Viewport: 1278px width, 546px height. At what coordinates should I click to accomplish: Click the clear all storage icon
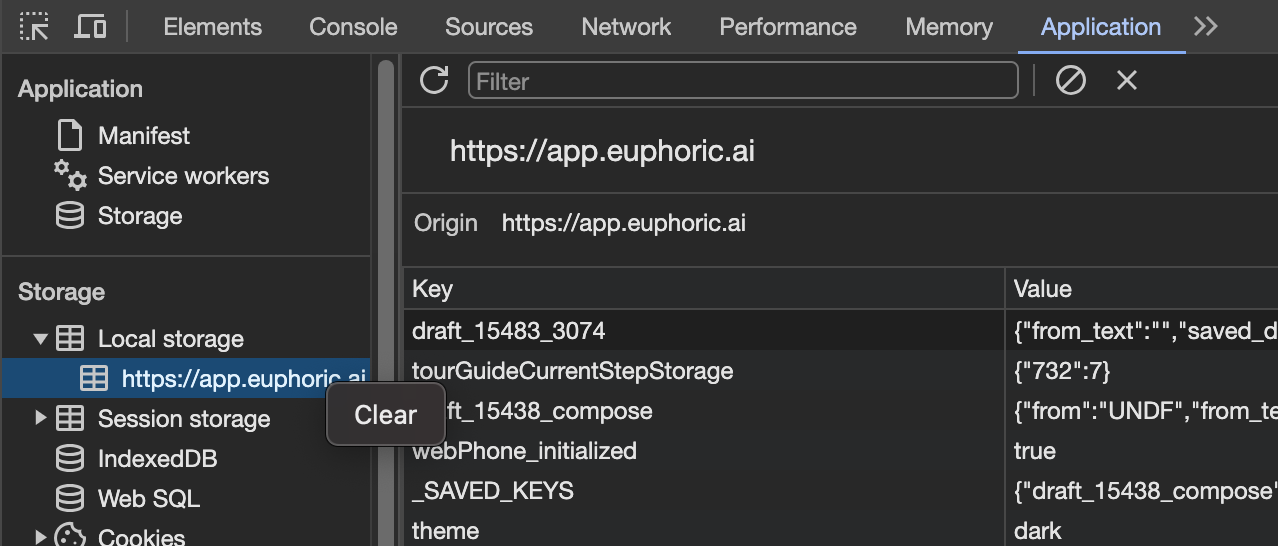pyautogui.click(x=1071, y=81)
